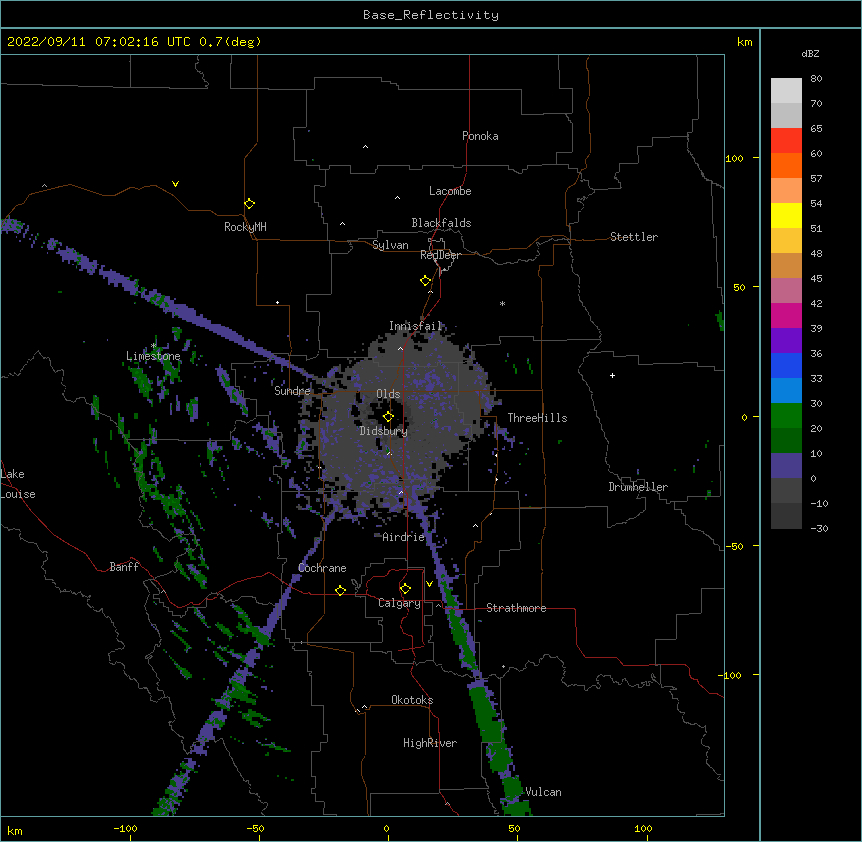
Task: Click the Blackfalds city label
Action: (x=441, y=223)
